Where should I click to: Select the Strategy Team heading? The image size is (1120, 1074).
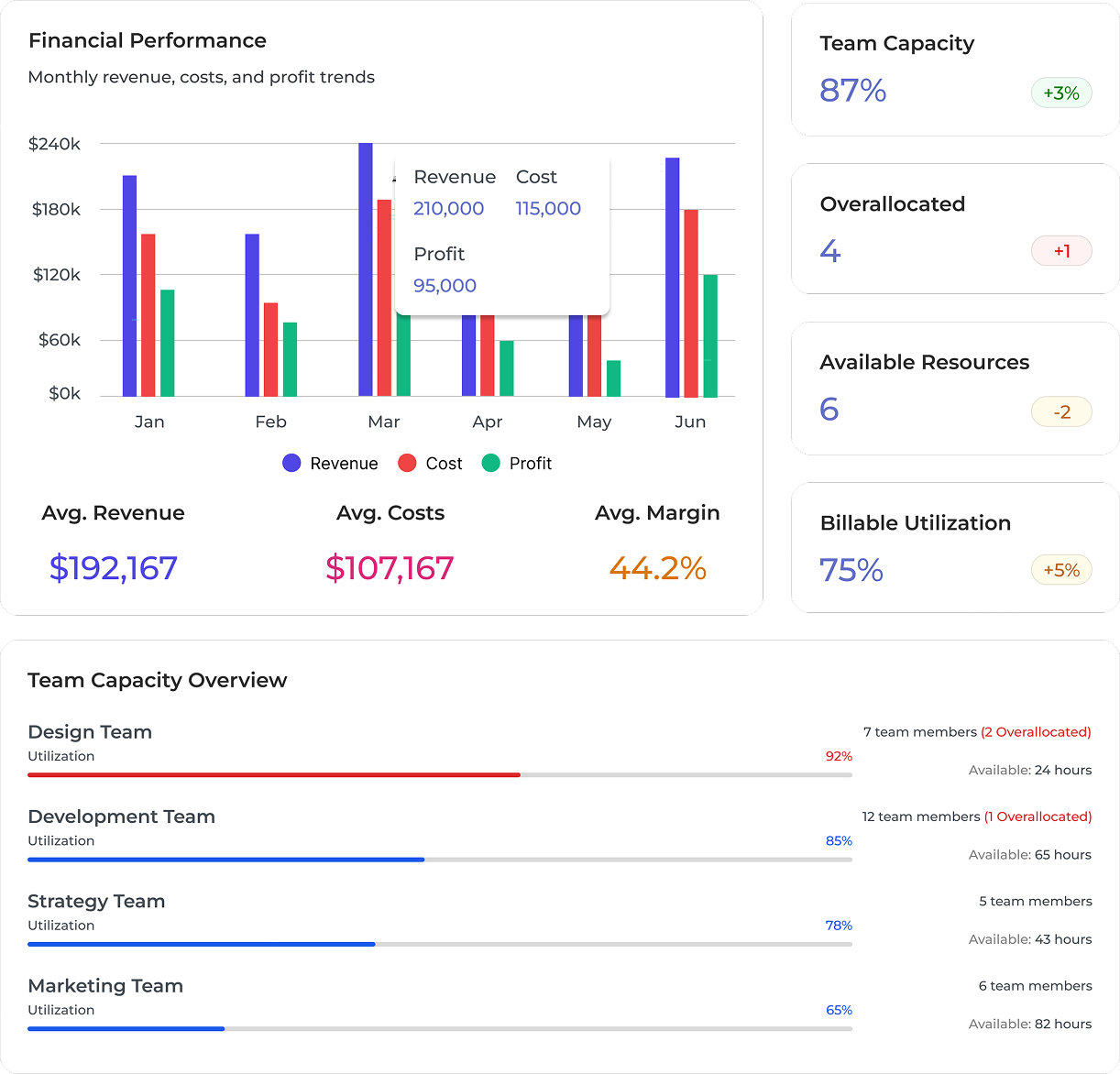[x=96, y=901]
